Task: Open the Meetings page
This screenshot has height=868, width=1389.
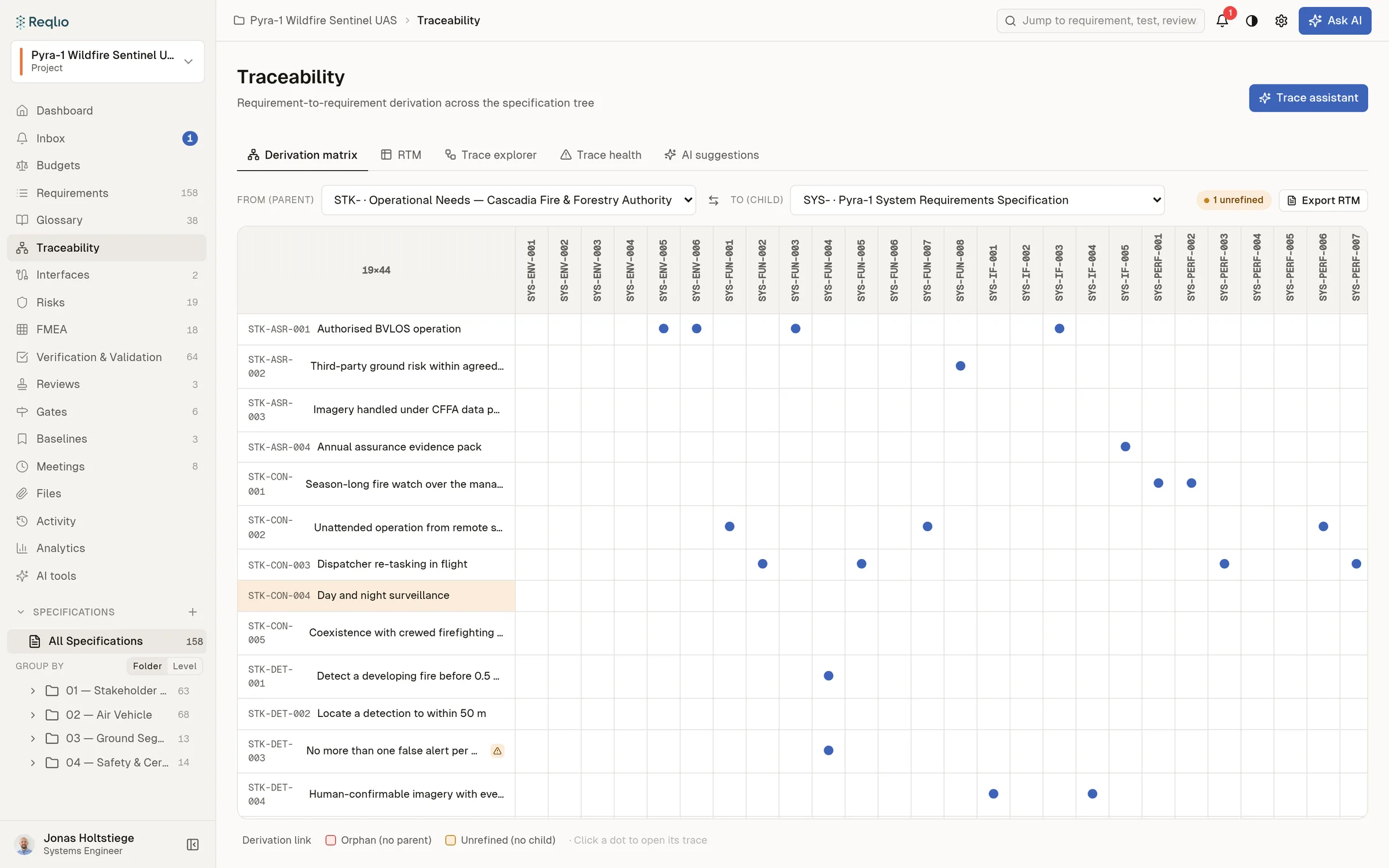Action: (x=107, y=466)
